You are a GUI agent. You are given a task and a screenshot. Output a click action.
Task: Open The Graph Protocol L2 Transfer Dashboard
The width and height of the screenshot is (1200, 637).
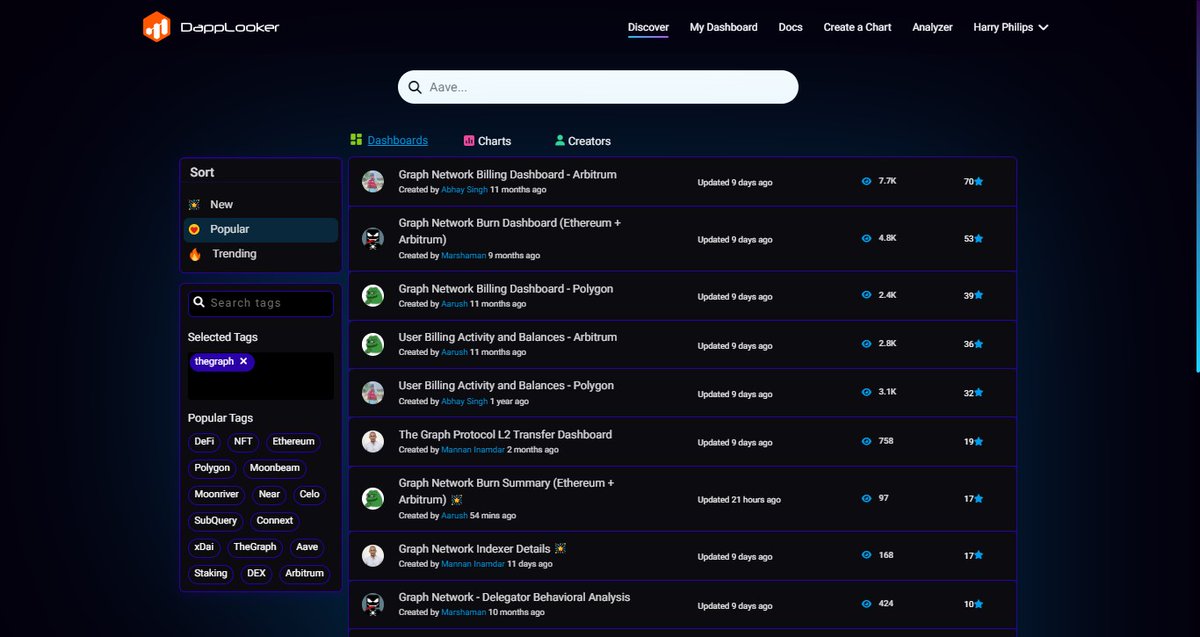pyautogui.click(x=505, y=434)
